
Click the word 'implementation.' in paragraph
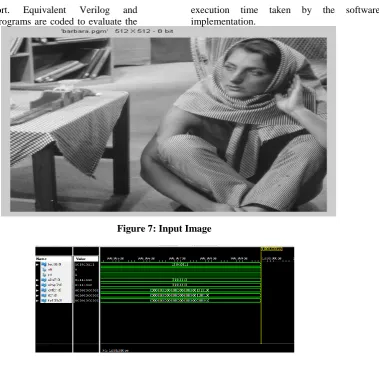point(223,22)
